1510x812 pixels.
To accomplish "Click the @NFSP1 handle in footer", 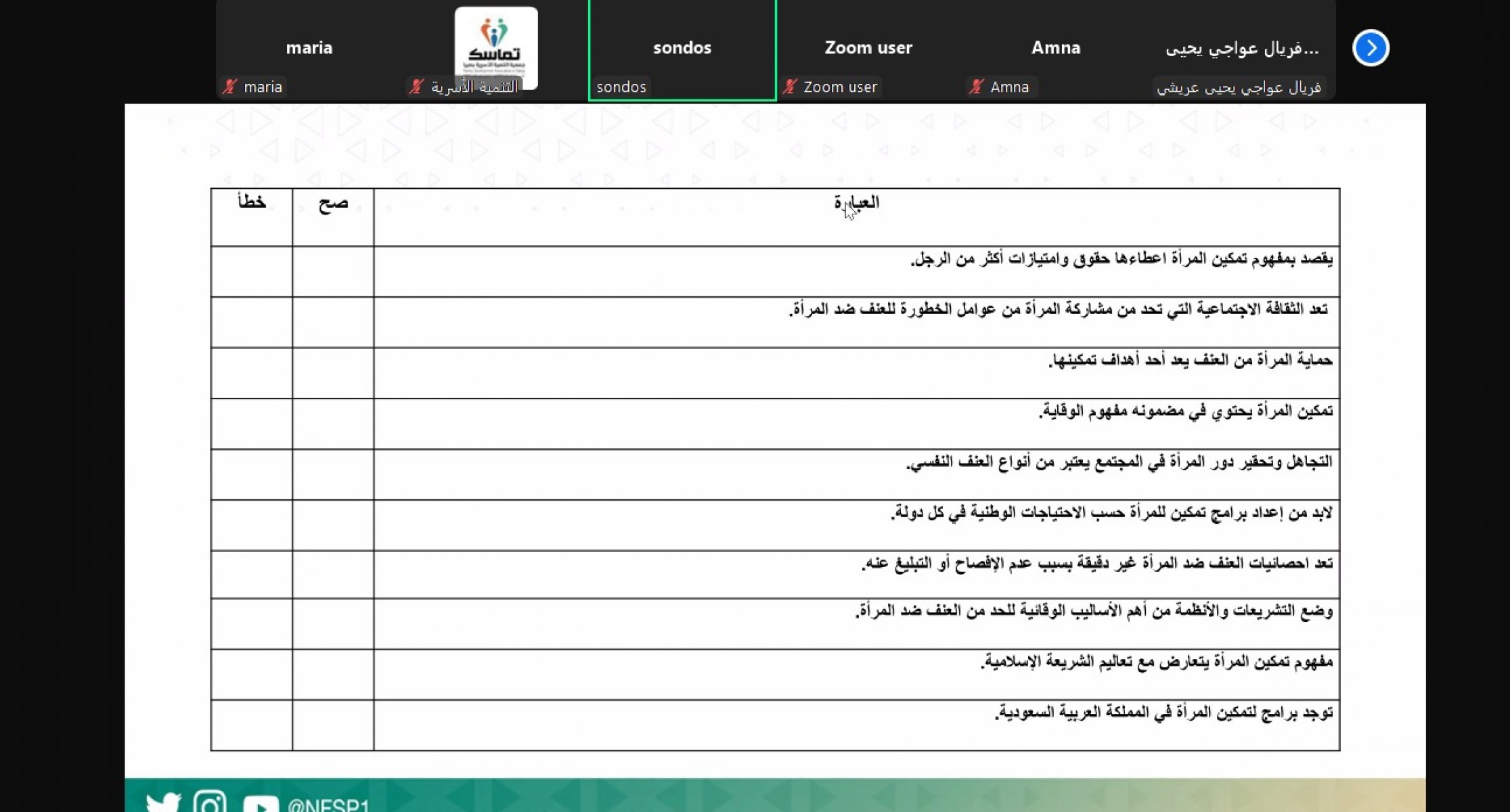I will point(328,805).
